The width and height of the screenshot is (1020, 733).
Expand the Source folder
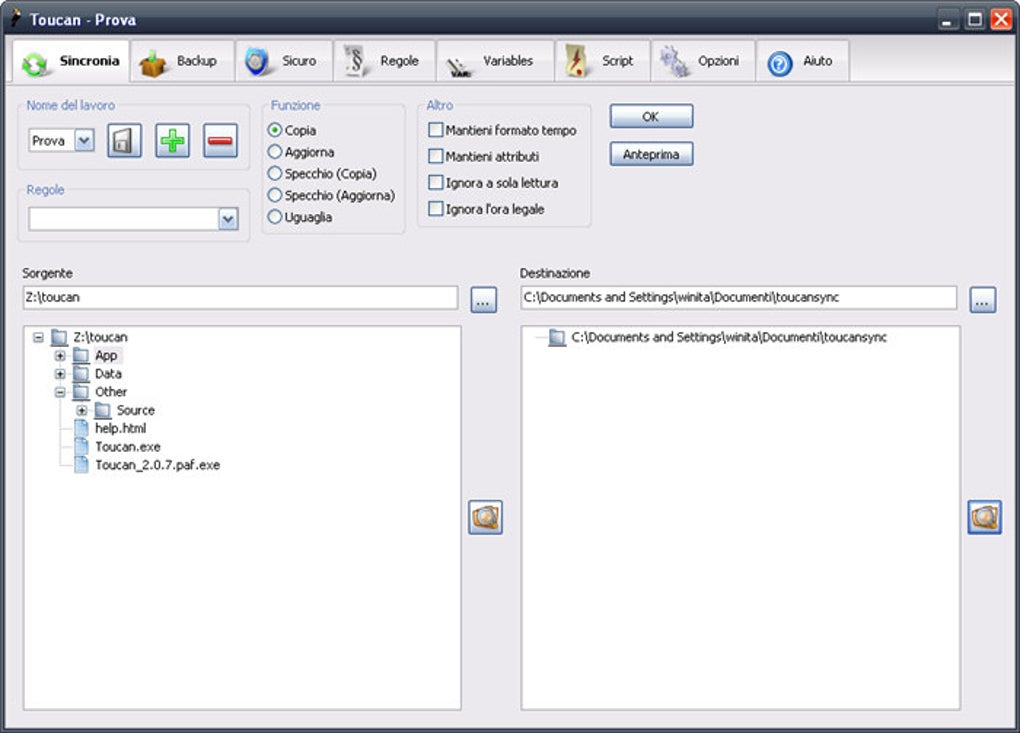(x=81, y=410)
